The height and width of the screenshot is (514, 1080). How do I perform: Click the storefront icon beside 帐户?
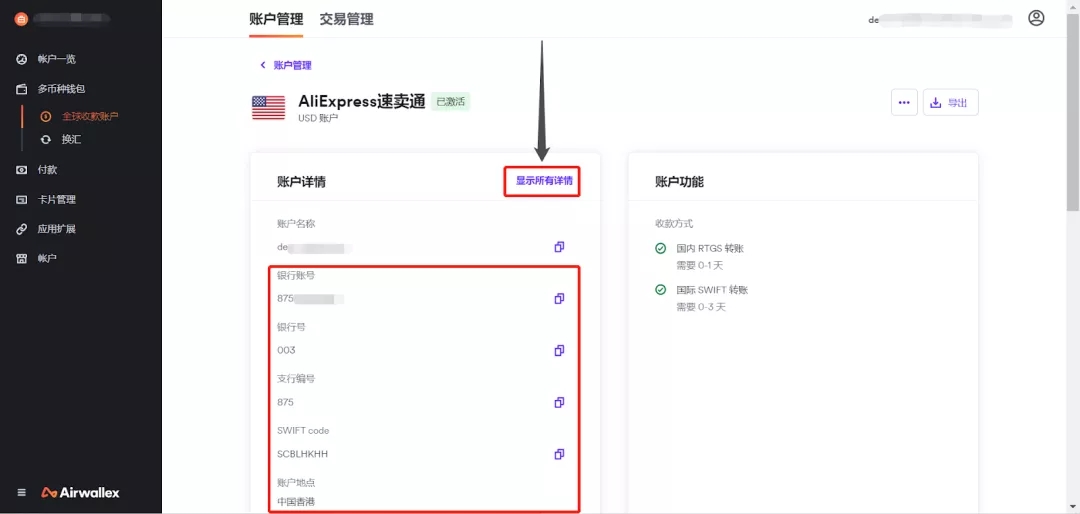[21, 258]
